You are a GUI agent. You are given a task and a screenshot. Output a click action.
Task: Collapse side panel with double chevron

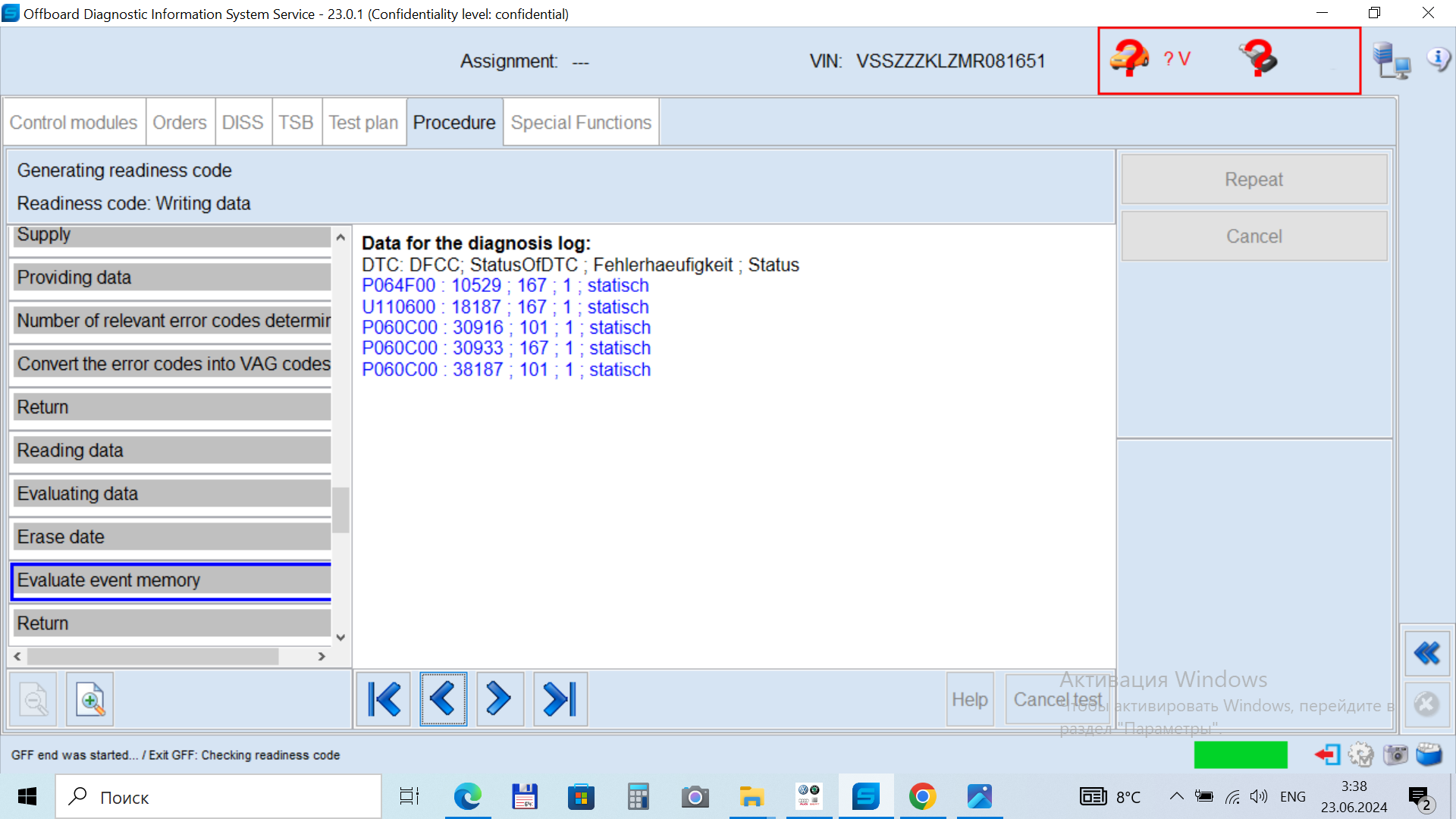tap(1426, 653)
